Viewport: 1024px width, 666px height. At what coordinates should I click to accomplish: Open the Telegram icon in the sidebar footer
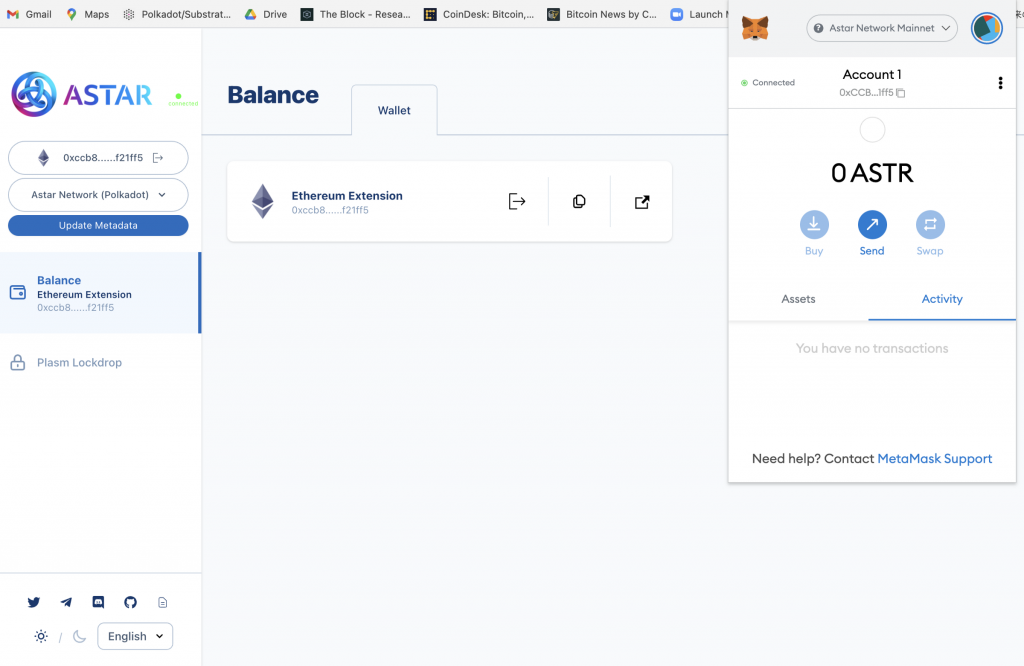pyautogui.click(x=66, y=602)
